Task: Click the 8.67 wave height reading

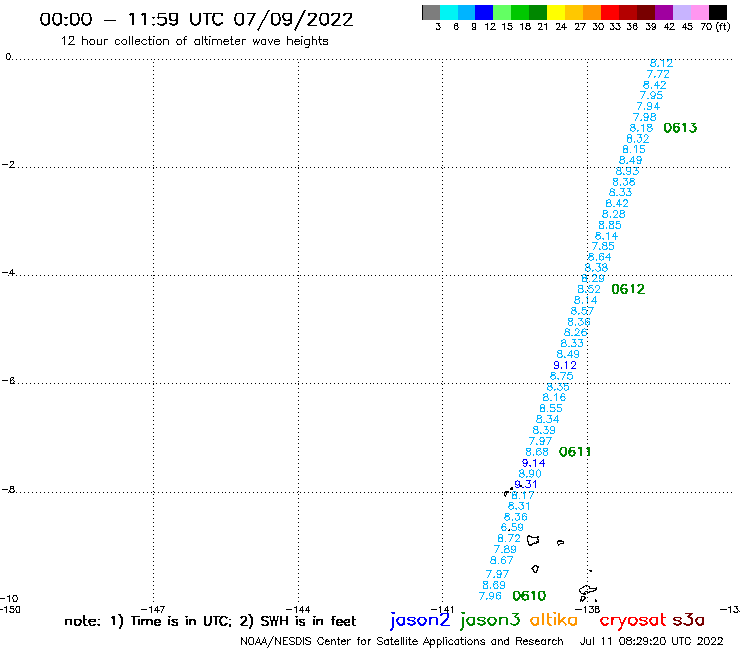Action: point(501,560)
